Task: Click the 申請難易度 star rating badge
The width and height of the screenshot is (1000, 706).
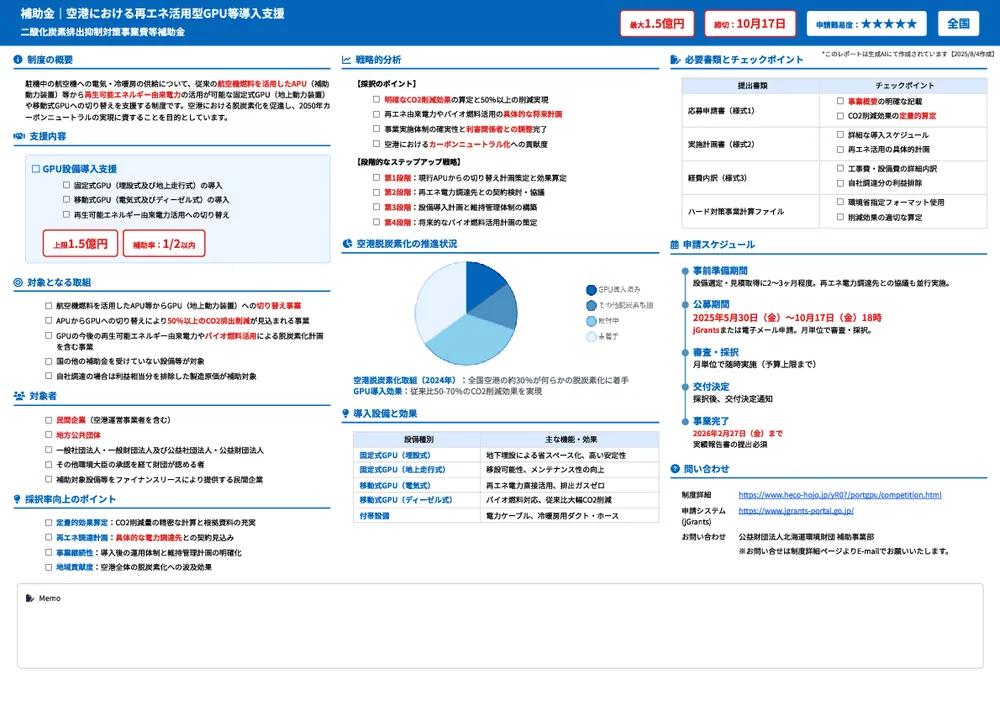Action: click(866, 24)
